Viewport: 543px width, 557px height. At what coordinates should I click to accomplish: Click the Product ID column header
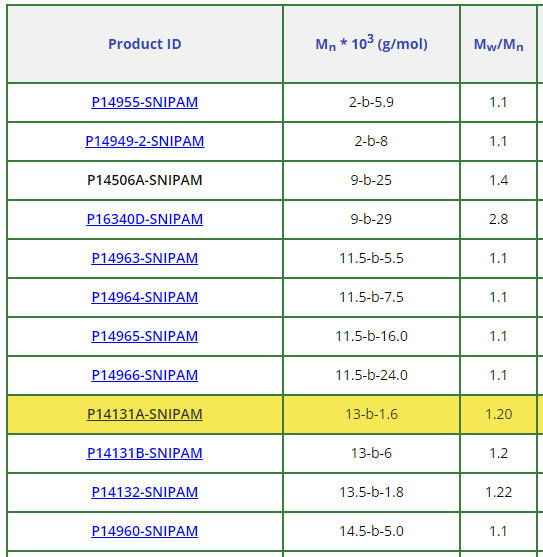145,44
